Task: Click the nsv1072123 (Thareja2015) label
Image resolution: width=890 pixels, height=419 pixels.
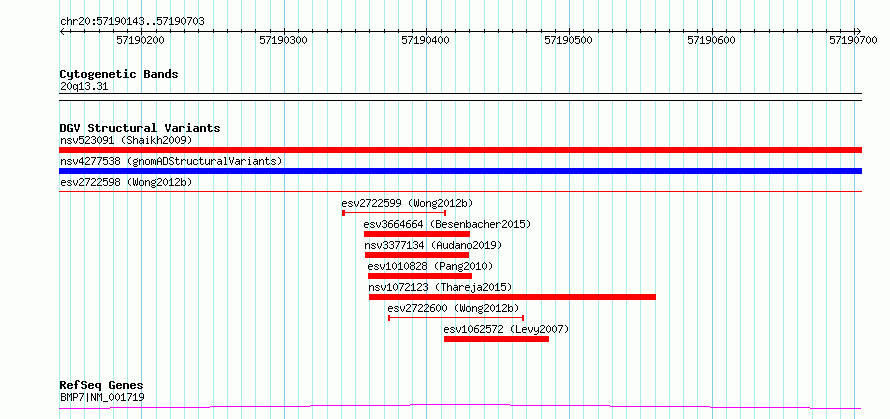Action: click(x=440, y=287)
